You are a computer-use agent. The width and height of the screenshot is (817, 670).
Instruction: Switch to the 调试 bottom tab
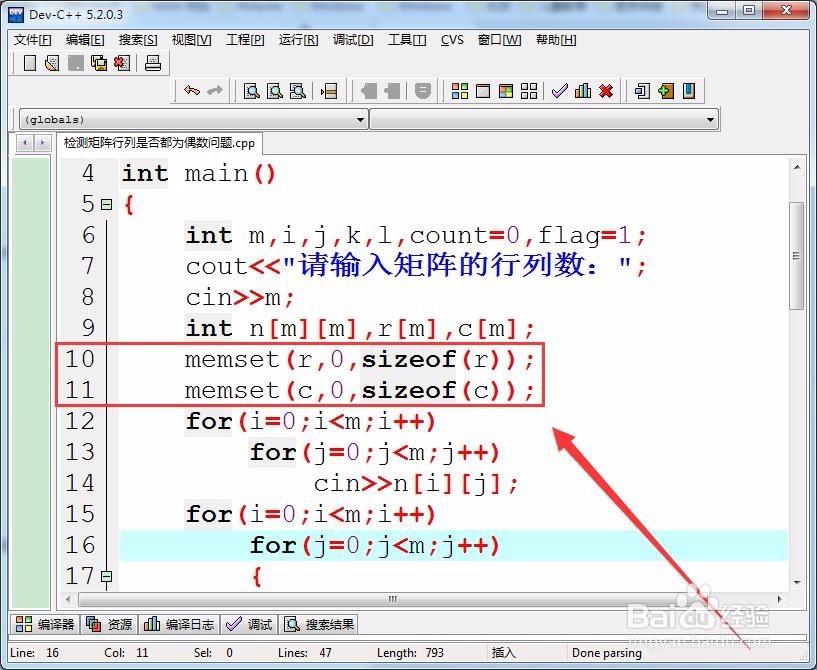click(x=249, y=624)
